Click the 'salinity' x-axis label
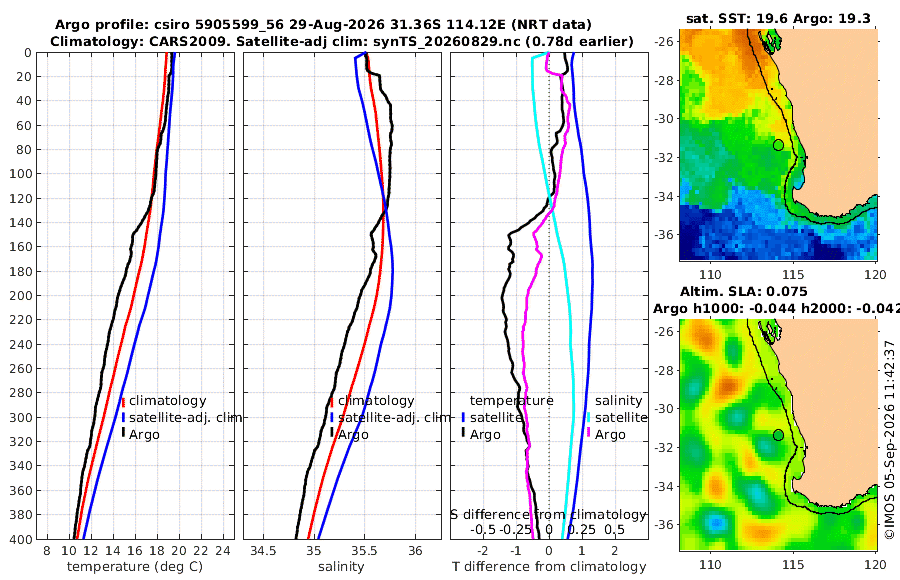 [x=341, y=567]
